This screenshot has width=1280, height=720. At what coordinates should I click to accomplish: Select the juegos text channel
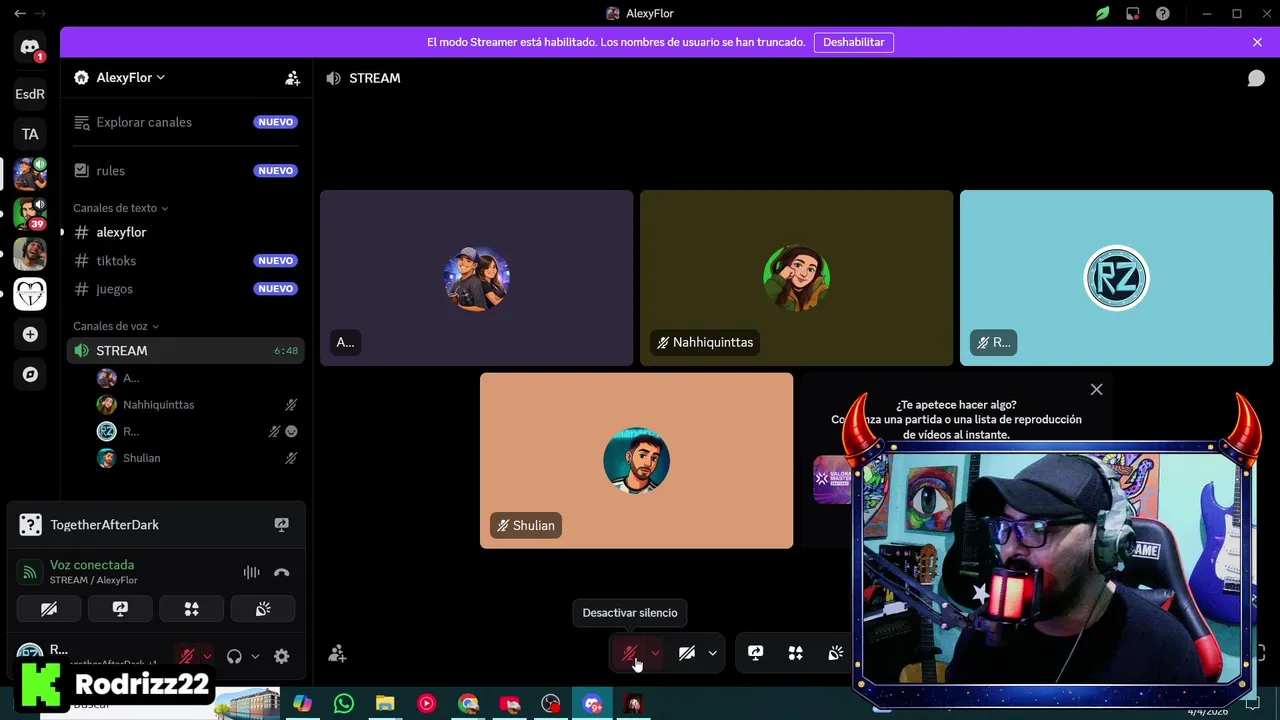[186, 289]
